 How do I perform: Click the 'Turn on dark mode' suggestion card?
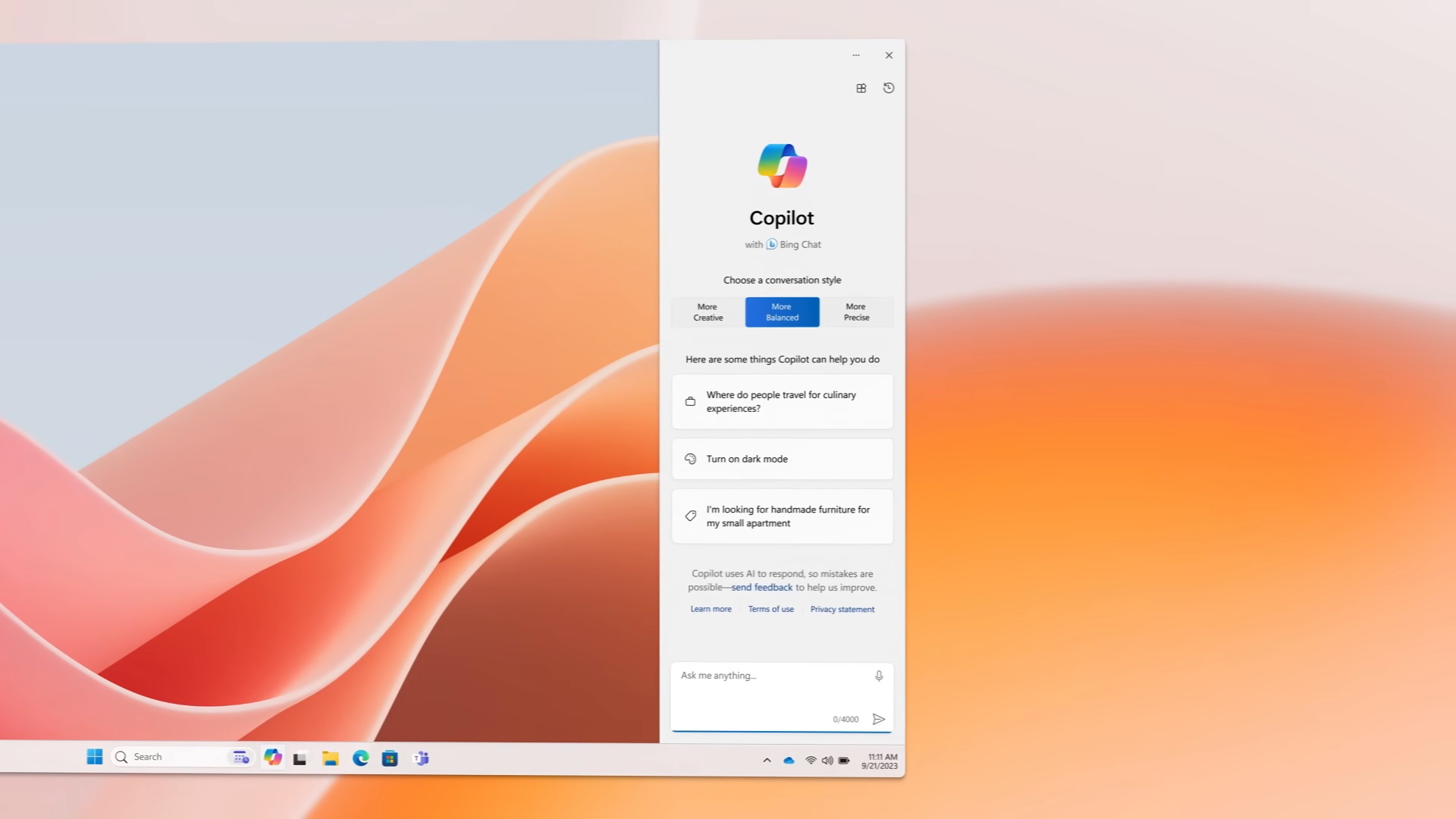(x=782, y=459)
